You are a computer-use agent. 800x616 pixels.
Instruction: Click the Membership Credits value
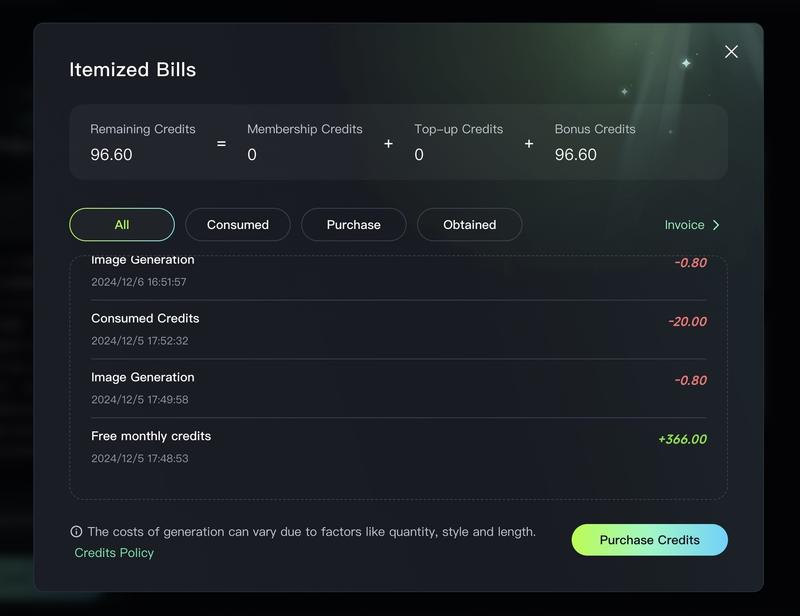click(252, 155)
